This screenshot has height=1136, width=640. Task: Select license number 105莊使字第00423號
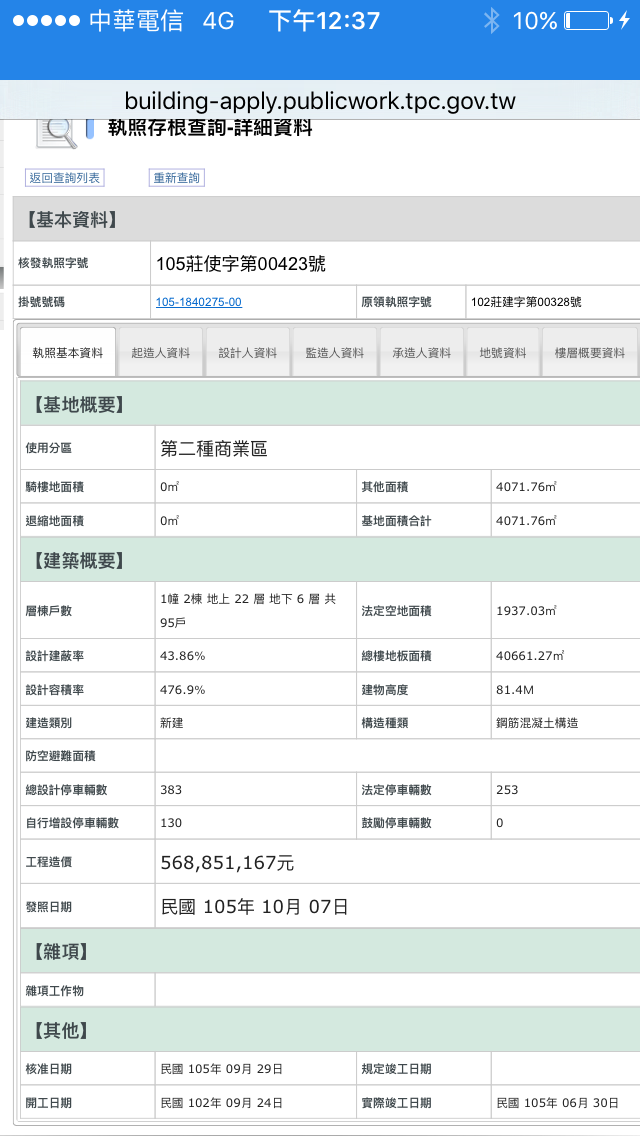(x=241, y=264)
